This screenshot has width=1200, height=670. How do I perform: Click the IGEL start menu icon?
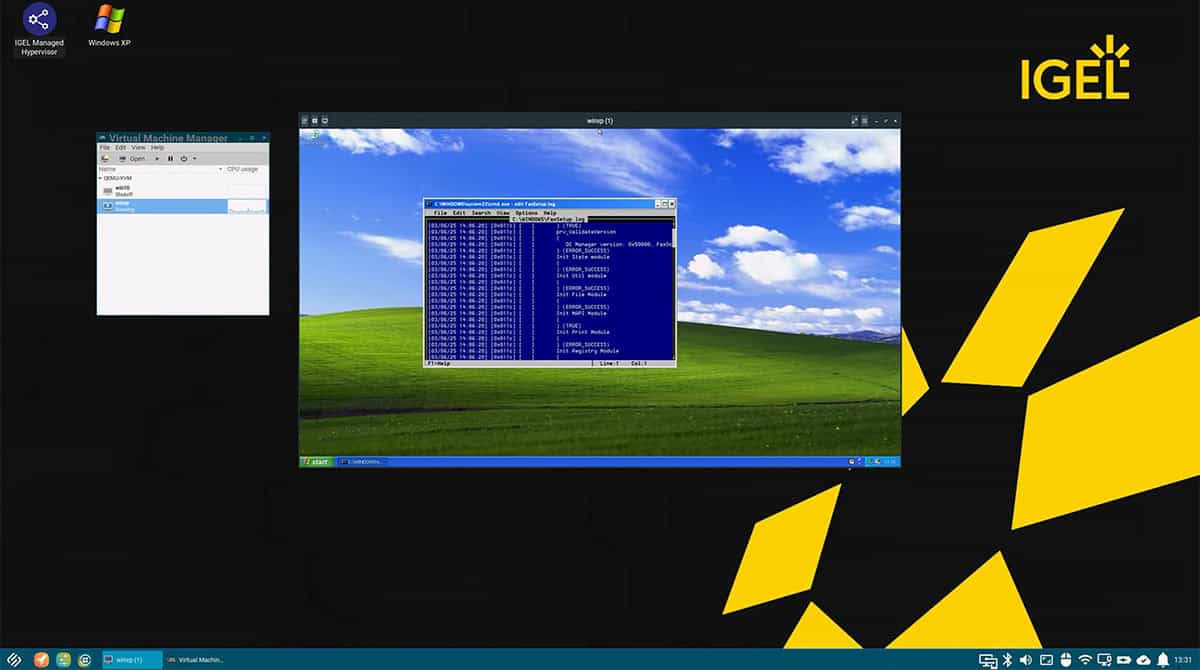(14, 659)
